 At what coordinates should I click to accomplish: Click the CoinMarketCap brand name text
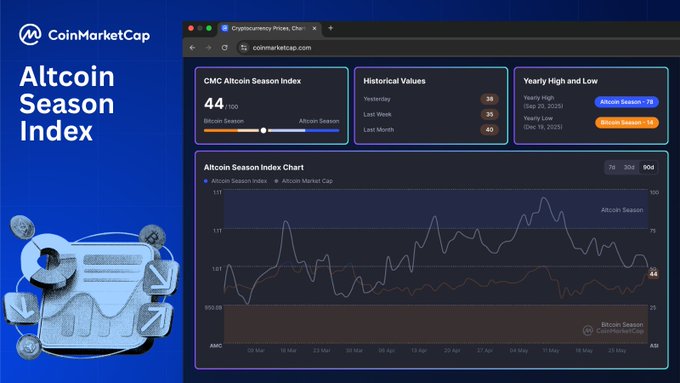(x=99, y=35)
